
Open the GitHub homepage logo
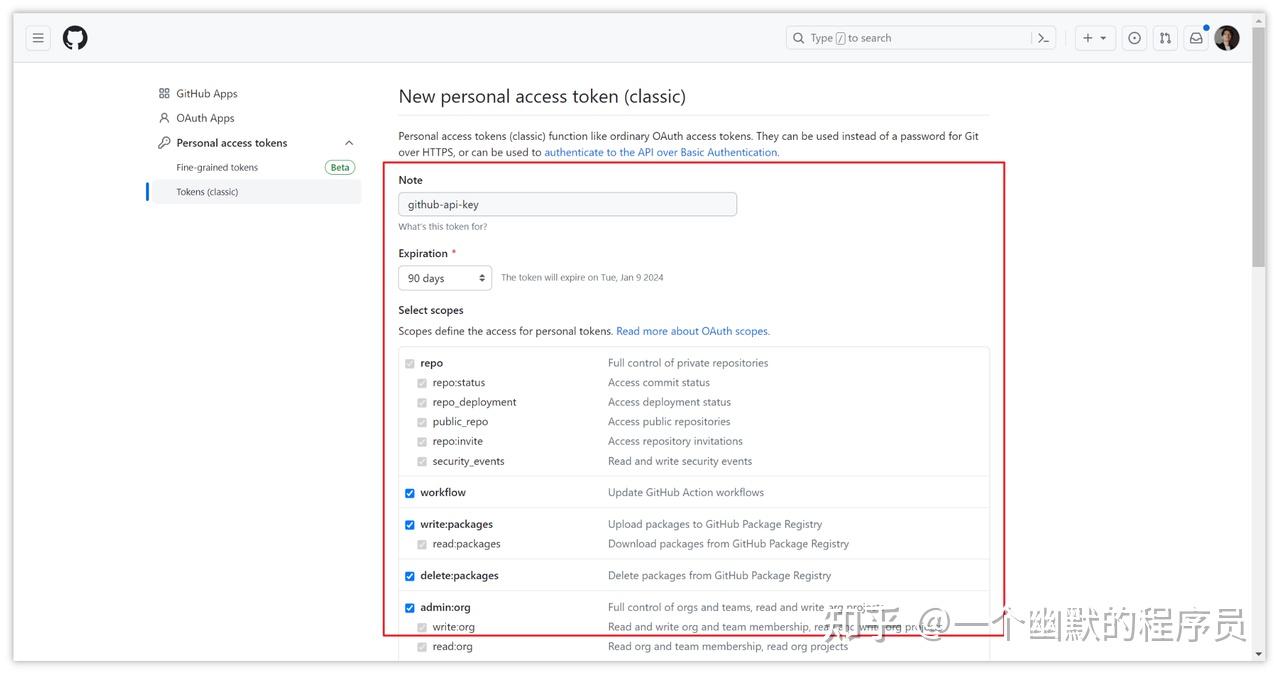pos(75,37)
